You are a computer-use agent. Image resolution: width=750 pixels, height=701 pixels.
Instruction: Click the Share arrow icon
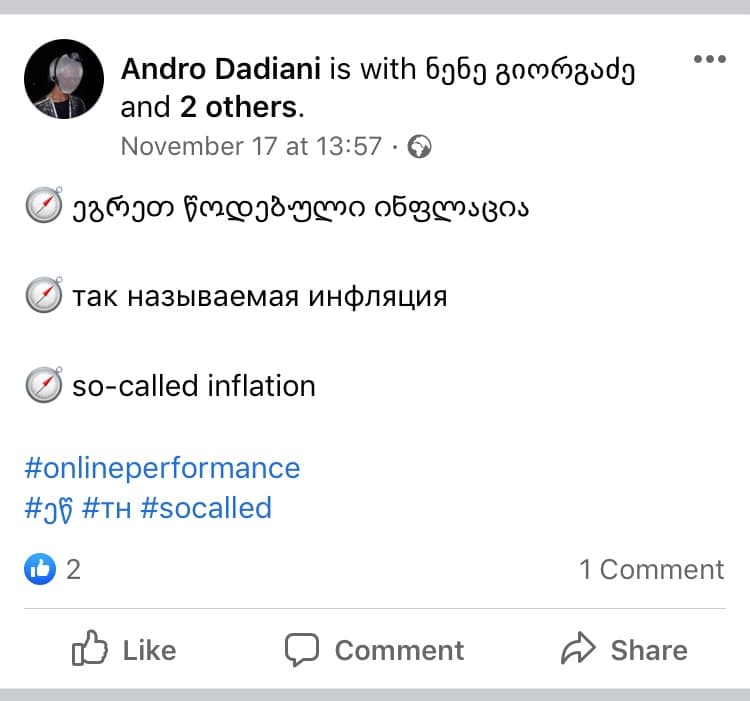578,648
